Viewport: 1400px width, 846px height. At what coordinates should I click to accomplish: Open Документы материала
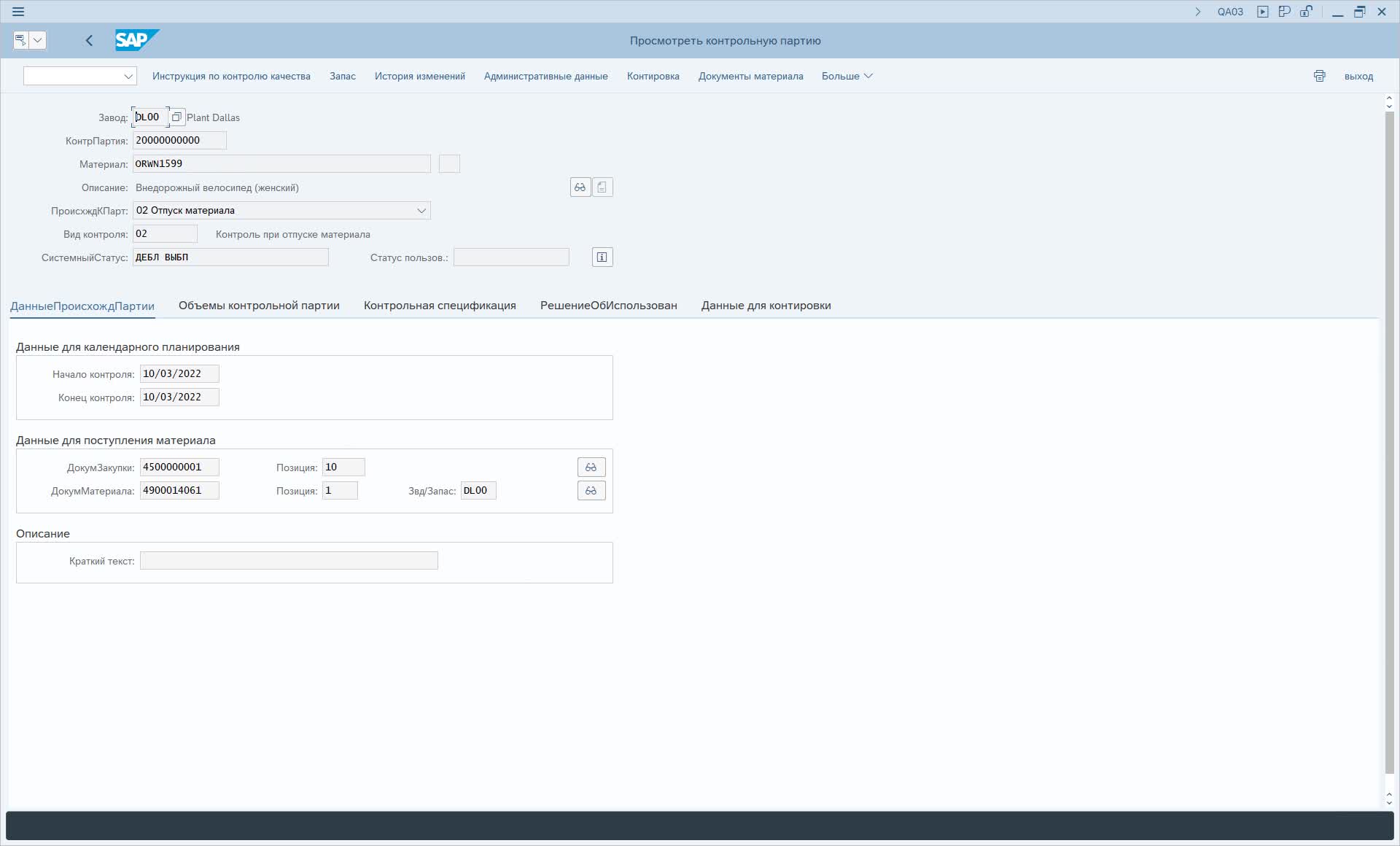click(x=751, y=76)
